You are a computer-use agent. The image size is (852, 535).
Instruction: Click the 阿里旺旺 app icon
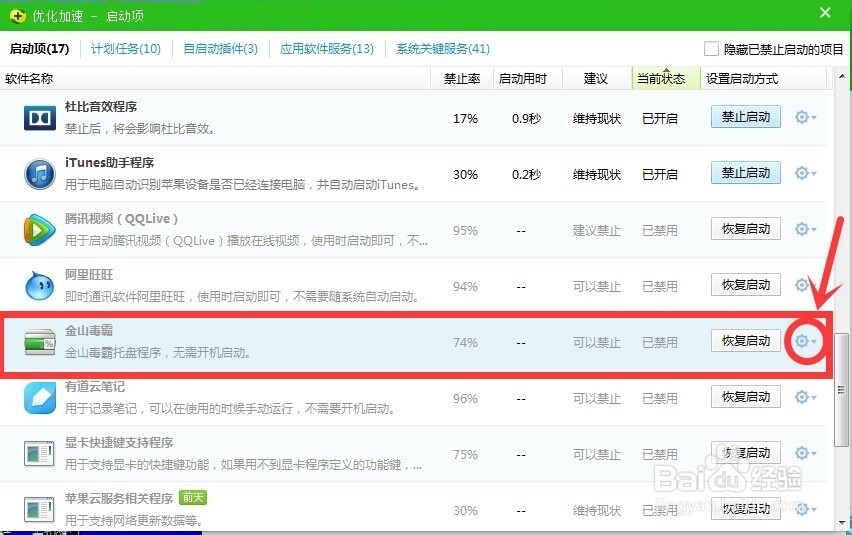click(40, 286)
